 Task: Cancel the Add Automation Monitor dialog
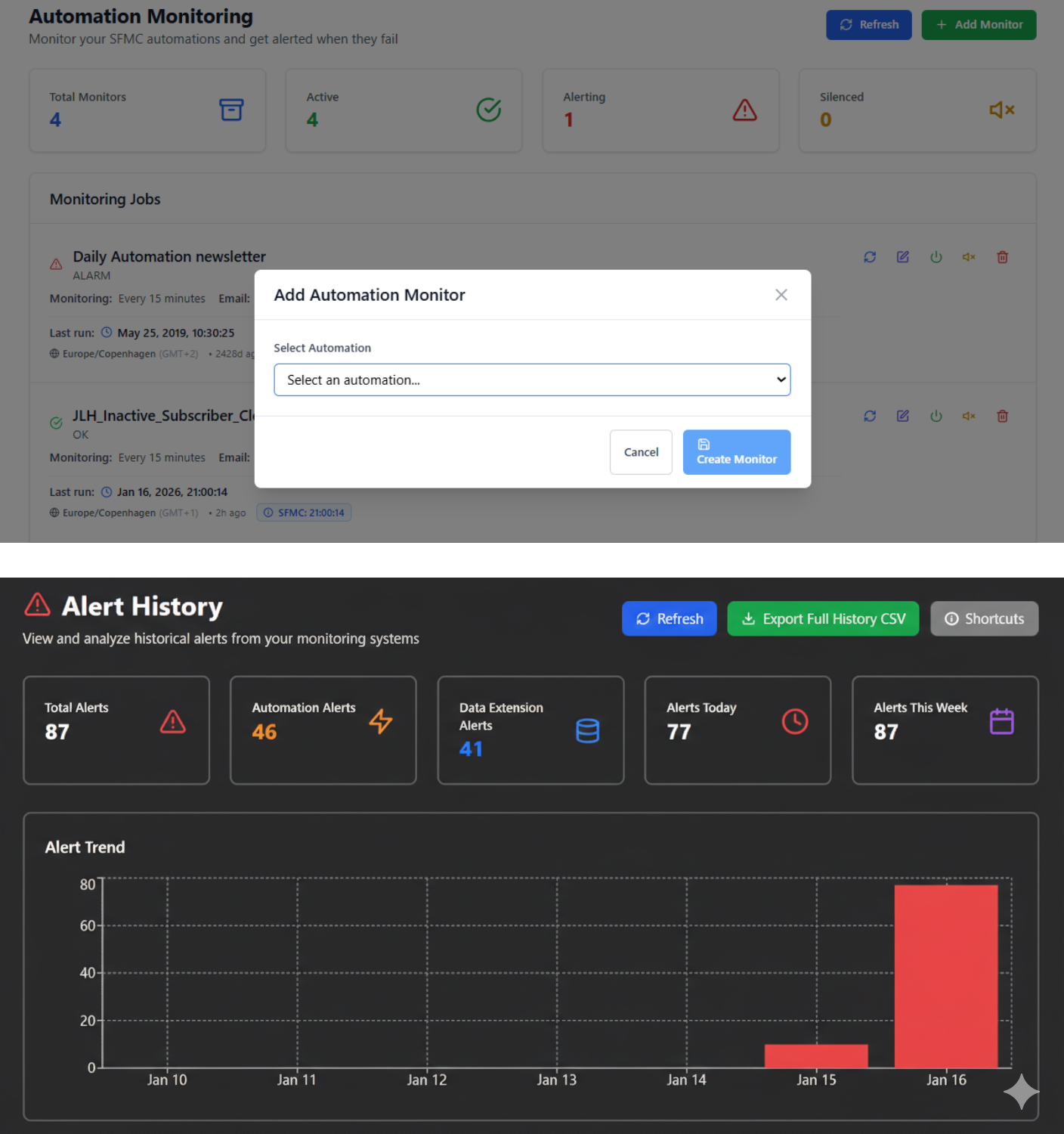click(x=641, y=452)
